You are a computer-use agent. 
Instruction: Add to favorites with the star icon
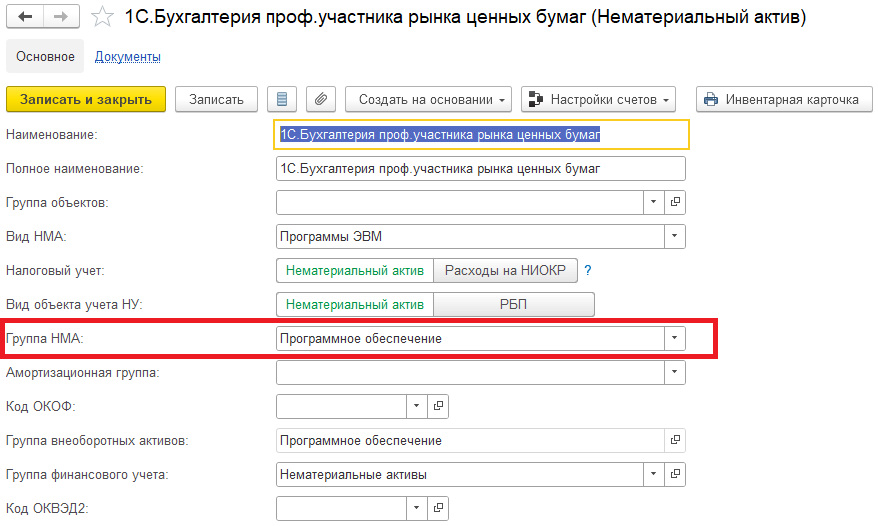coord(102,17)
